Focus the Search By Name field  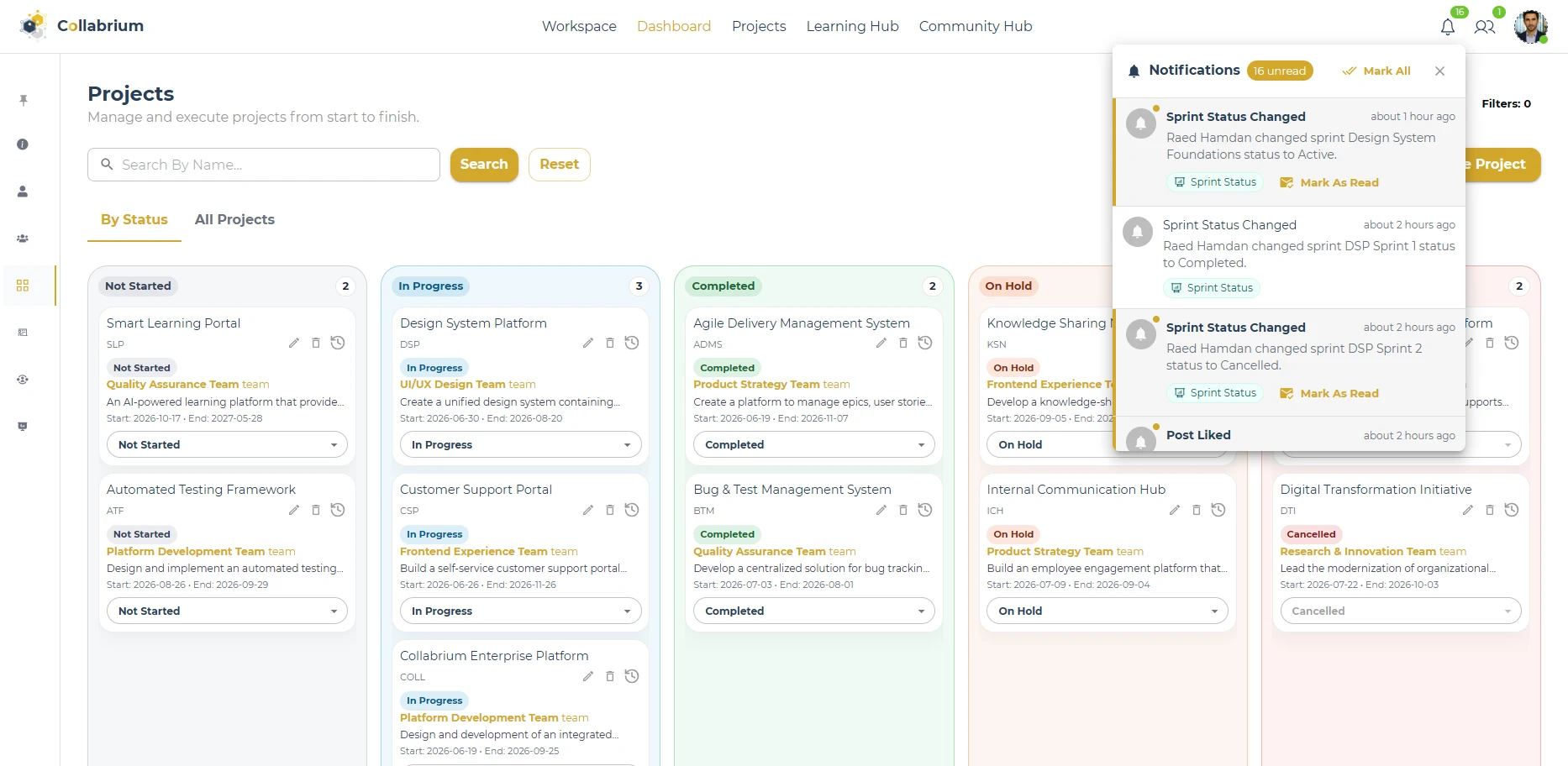click(264, 165)
